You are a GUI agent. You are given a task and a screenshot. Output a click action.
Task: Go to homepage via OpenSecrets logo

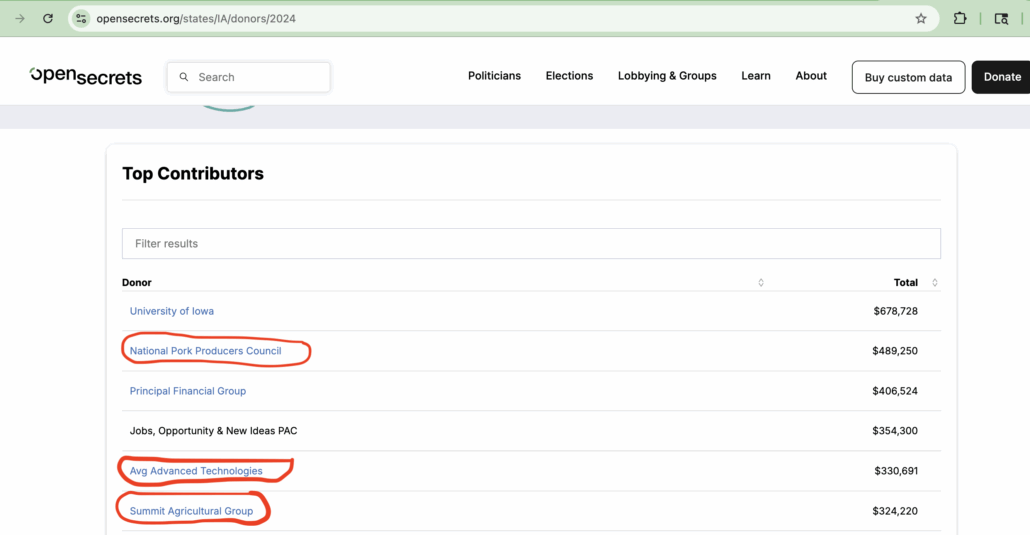click(86, 76)
